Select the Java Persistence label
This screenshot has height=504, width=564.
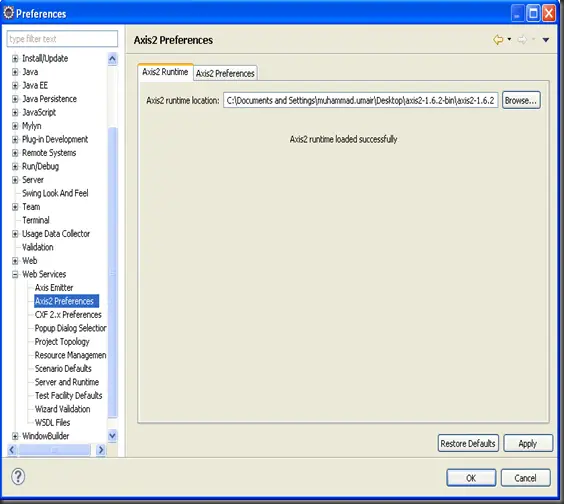pyautogui.click(x=49, y=99)
